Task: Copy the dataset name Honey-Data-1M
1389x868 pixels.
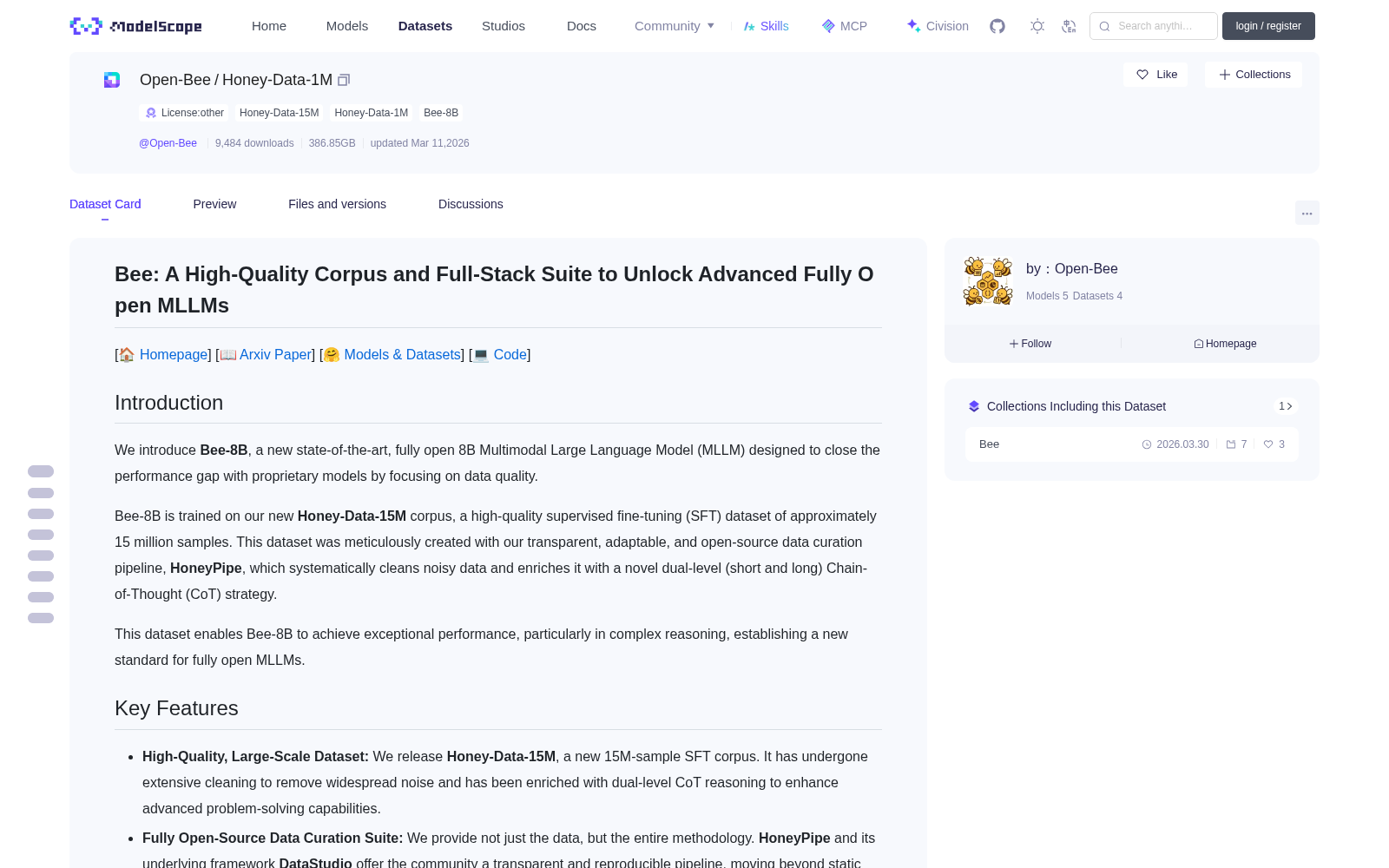Action: coord(344,80)
